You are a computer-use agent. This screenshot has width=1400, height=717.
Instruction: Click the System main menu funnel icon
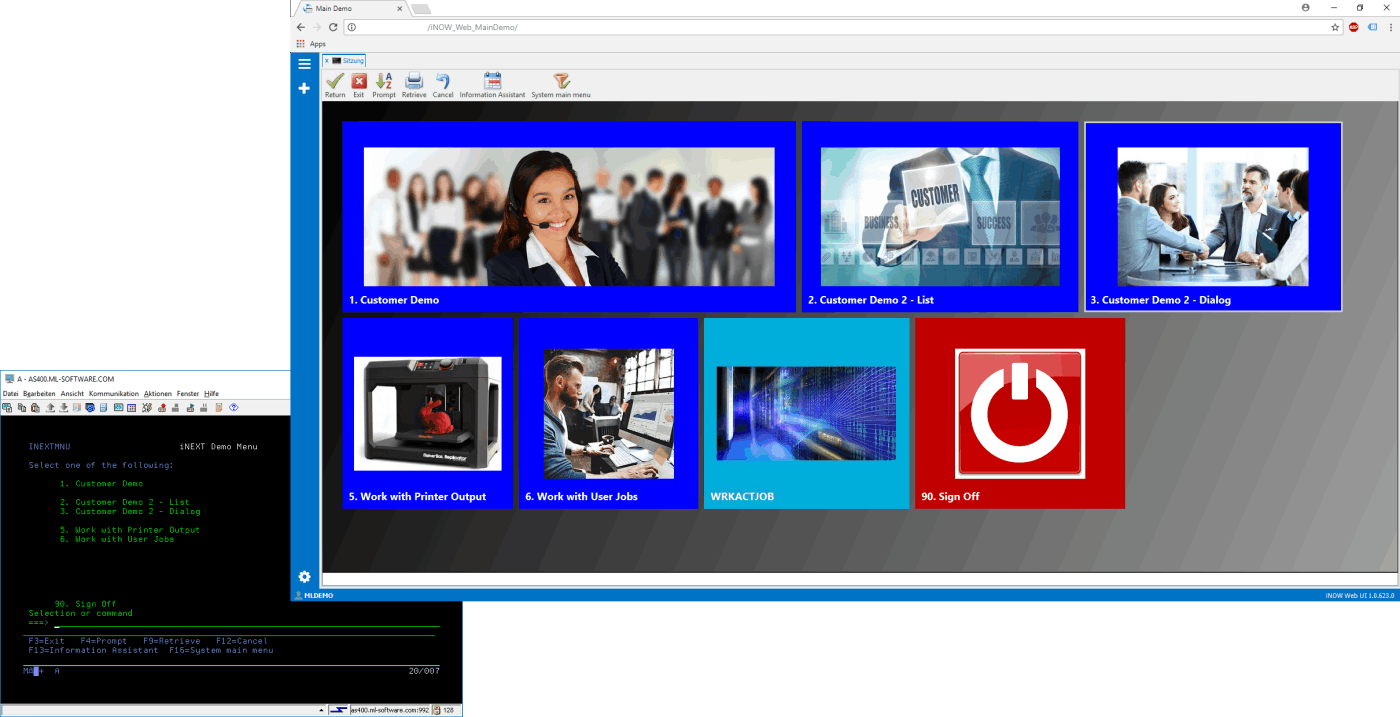click(561, 82)
